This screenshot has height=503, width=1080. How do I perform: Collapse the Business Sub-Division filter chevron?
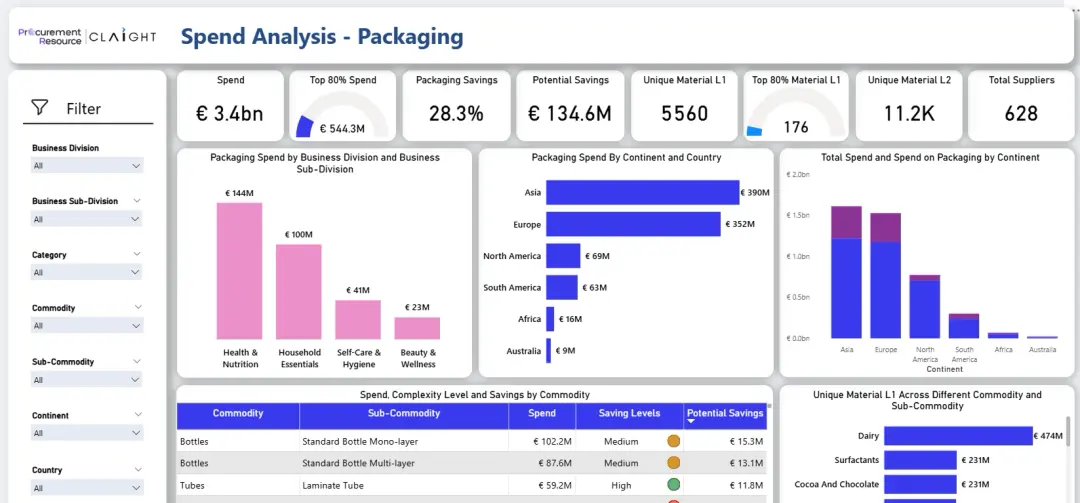[137, 201]
